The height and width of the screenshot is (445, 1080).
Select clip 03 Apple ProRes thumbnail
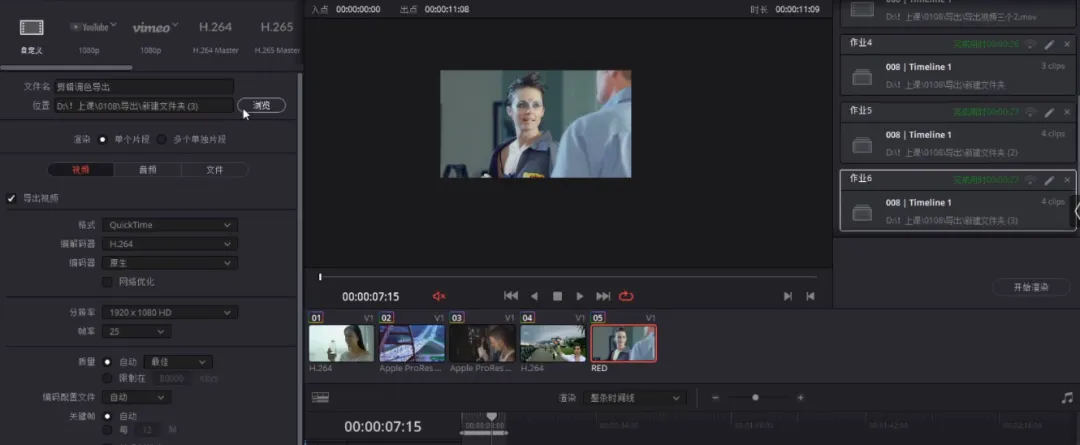pos(482,343)
